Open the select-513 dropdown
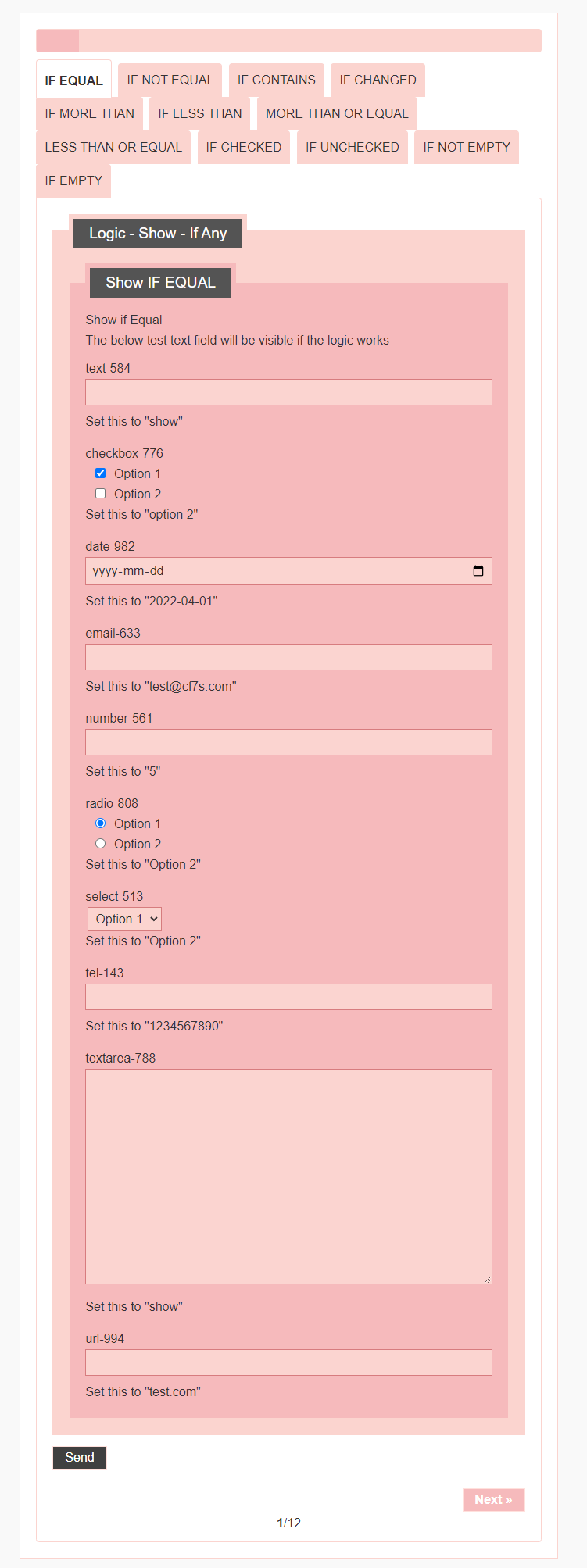587x1568 pixels. [x=125, y=920]
